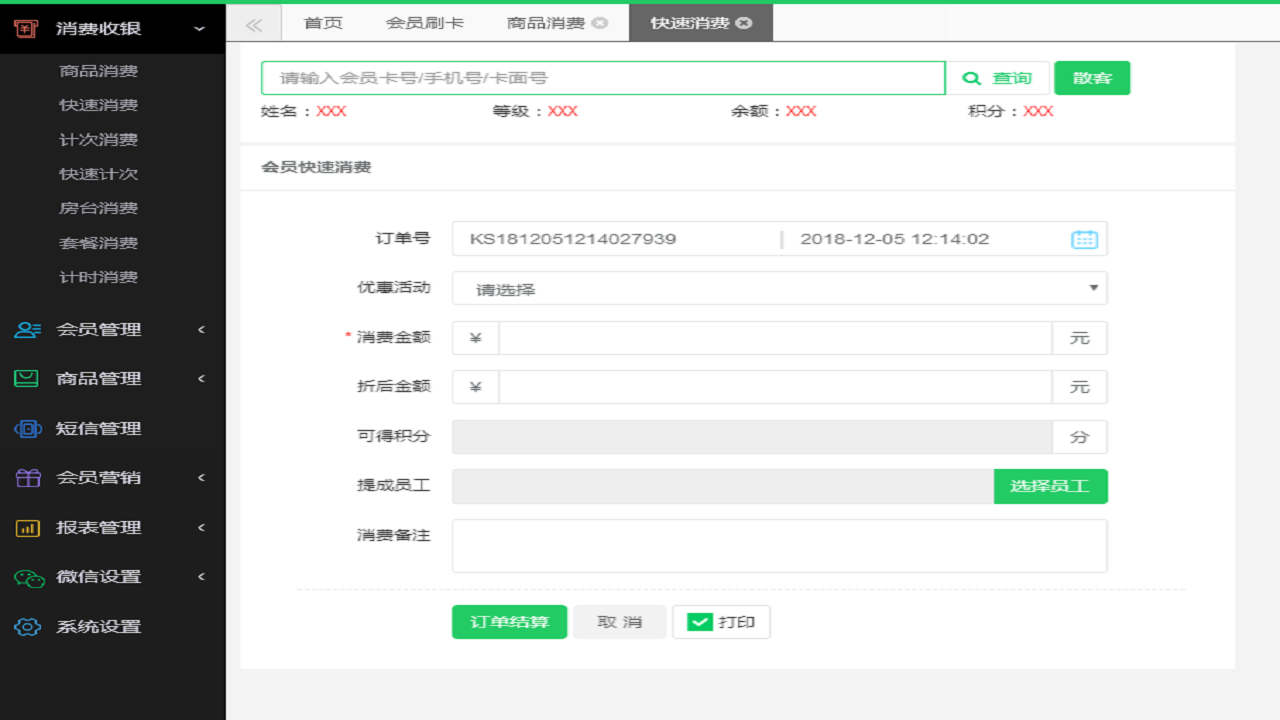Click the 会员管理 member management icon

point(28,329)
